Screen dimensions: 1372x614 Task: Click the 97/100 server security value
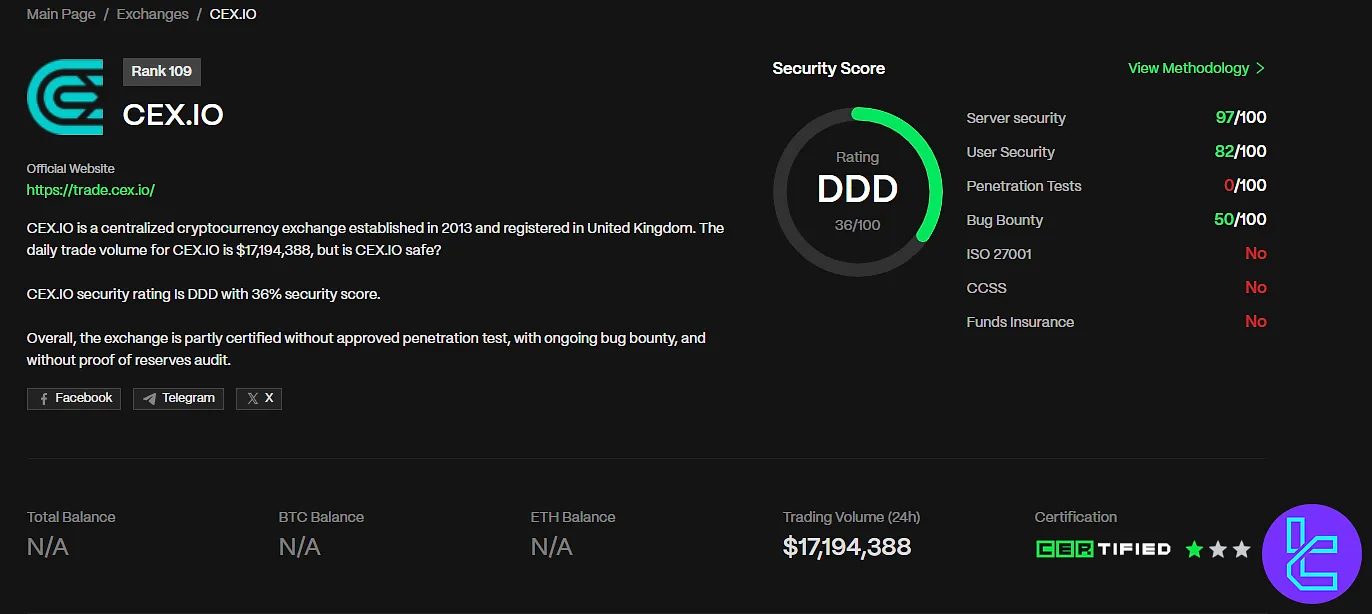(x=1241, y=118)
